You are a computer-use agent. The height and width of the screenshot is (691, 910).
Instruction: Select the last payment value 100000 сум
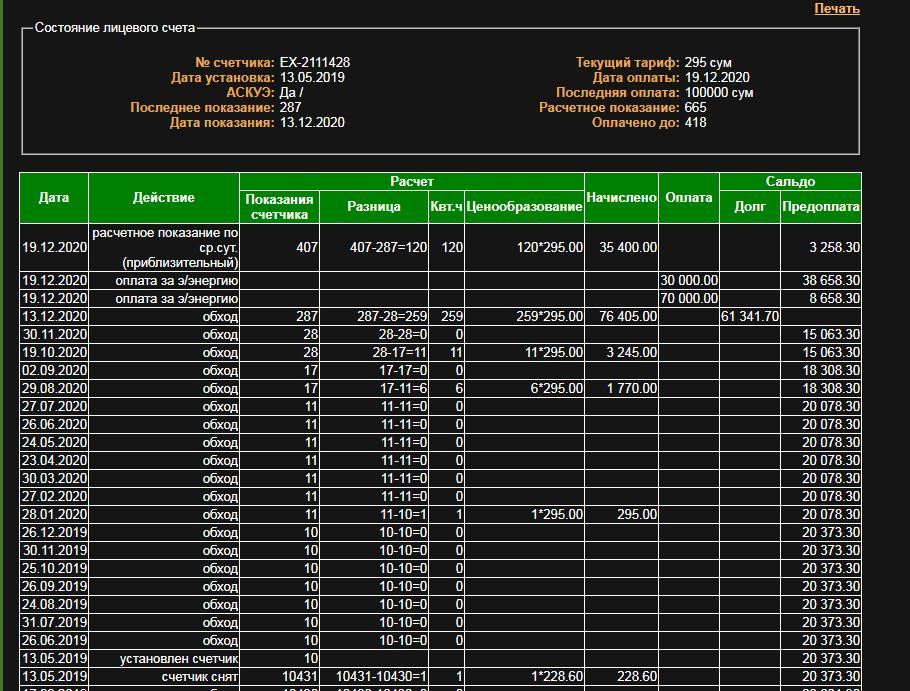(719, 92)
